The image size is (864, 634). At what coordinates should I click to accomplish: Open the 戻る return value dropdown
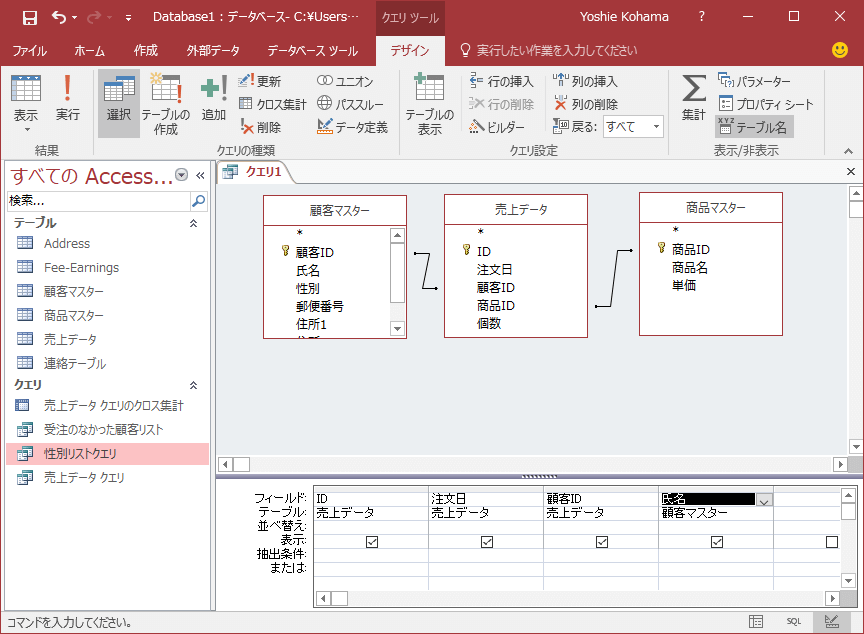[656, 127]
